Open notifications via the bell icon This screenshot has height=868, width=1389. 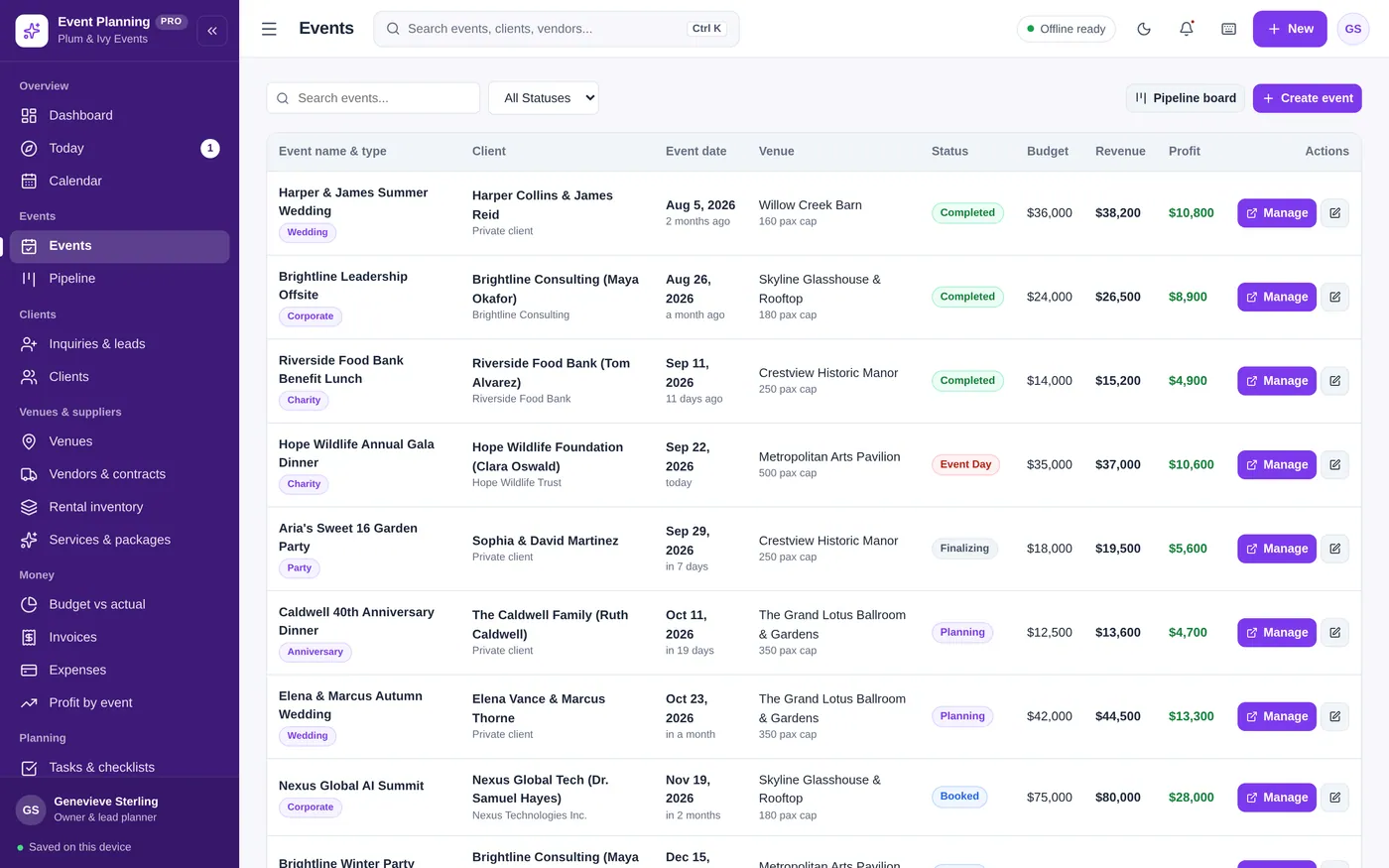click(x=1187, y=29)
